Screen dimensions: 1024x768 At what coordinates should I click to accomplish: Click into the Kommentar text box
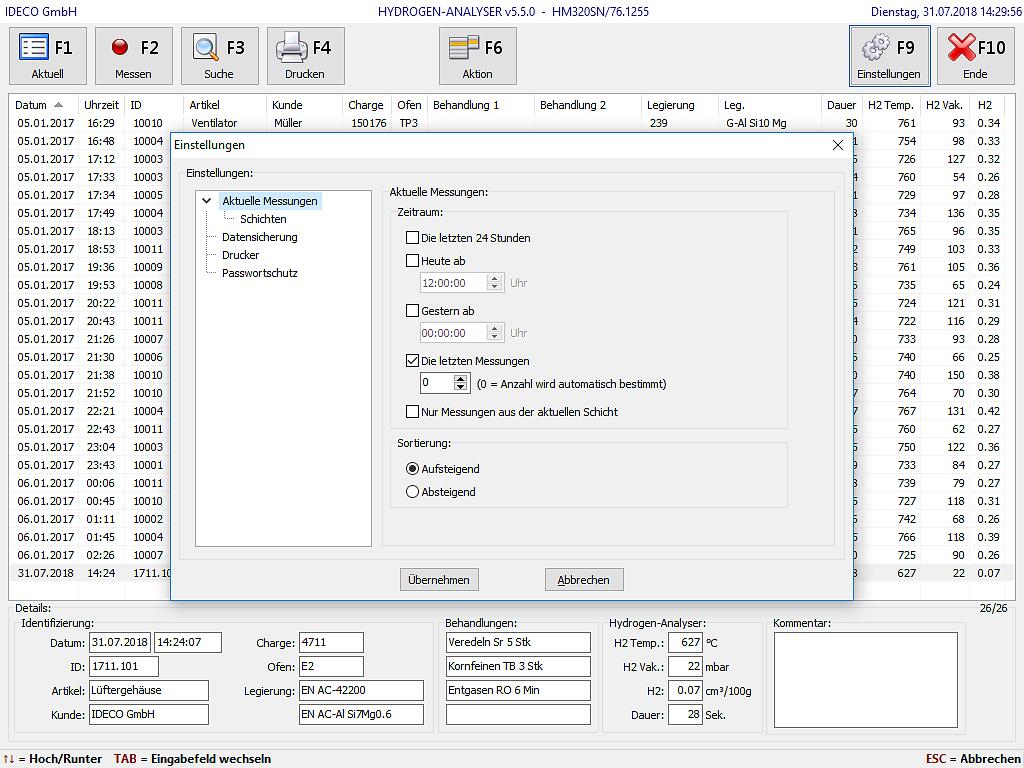865,679
